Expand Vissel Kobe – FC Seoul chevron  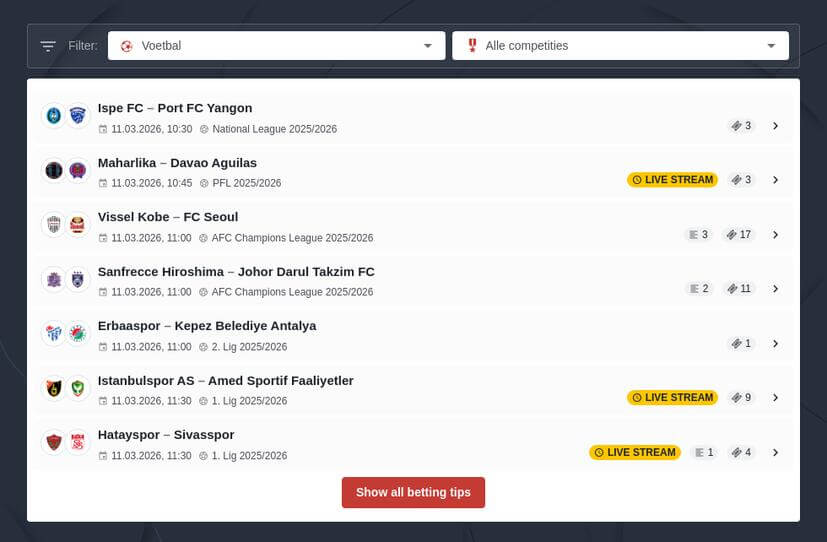[x=775, y=235]
